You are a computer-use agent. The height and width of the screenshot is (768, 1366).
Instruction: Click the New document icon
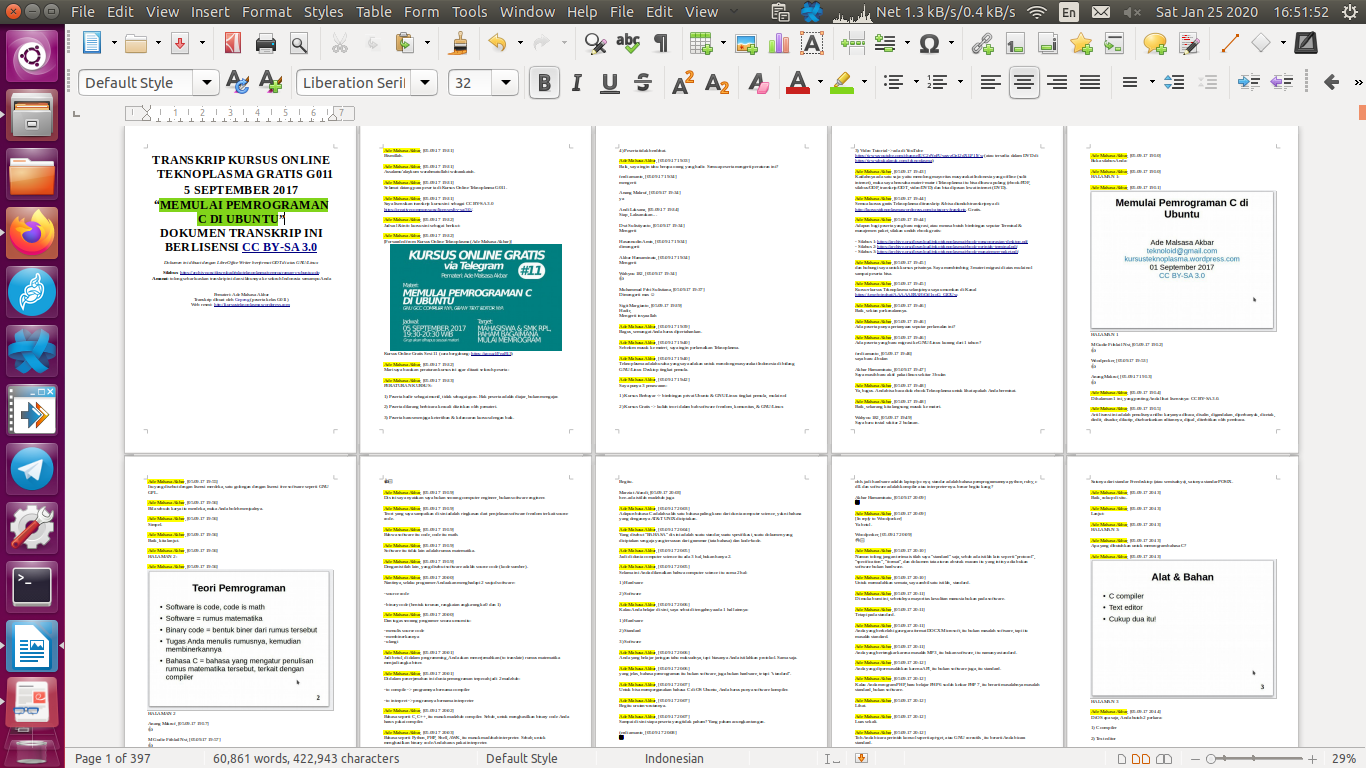pos(93,44)
